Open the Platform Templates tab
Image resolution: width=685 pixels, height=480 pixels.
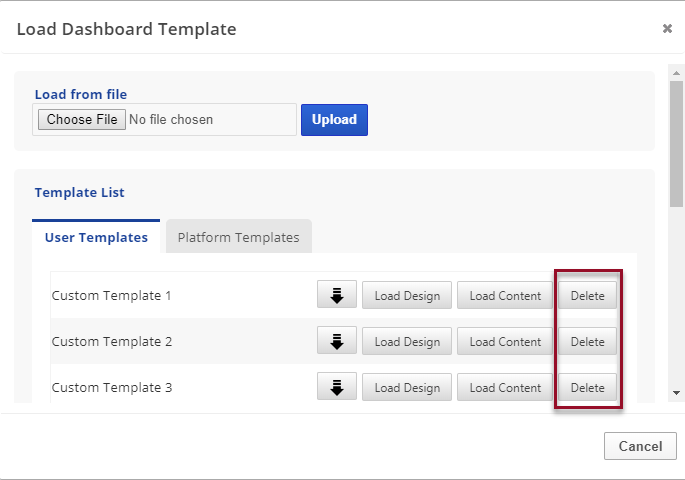point(238,238)
